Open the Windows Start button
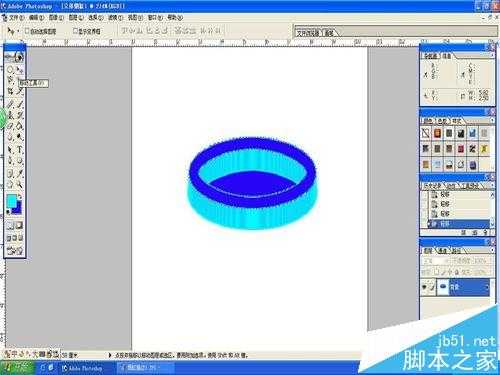The width and height of the screenshot is (500, 375). [x=18, y=368]
